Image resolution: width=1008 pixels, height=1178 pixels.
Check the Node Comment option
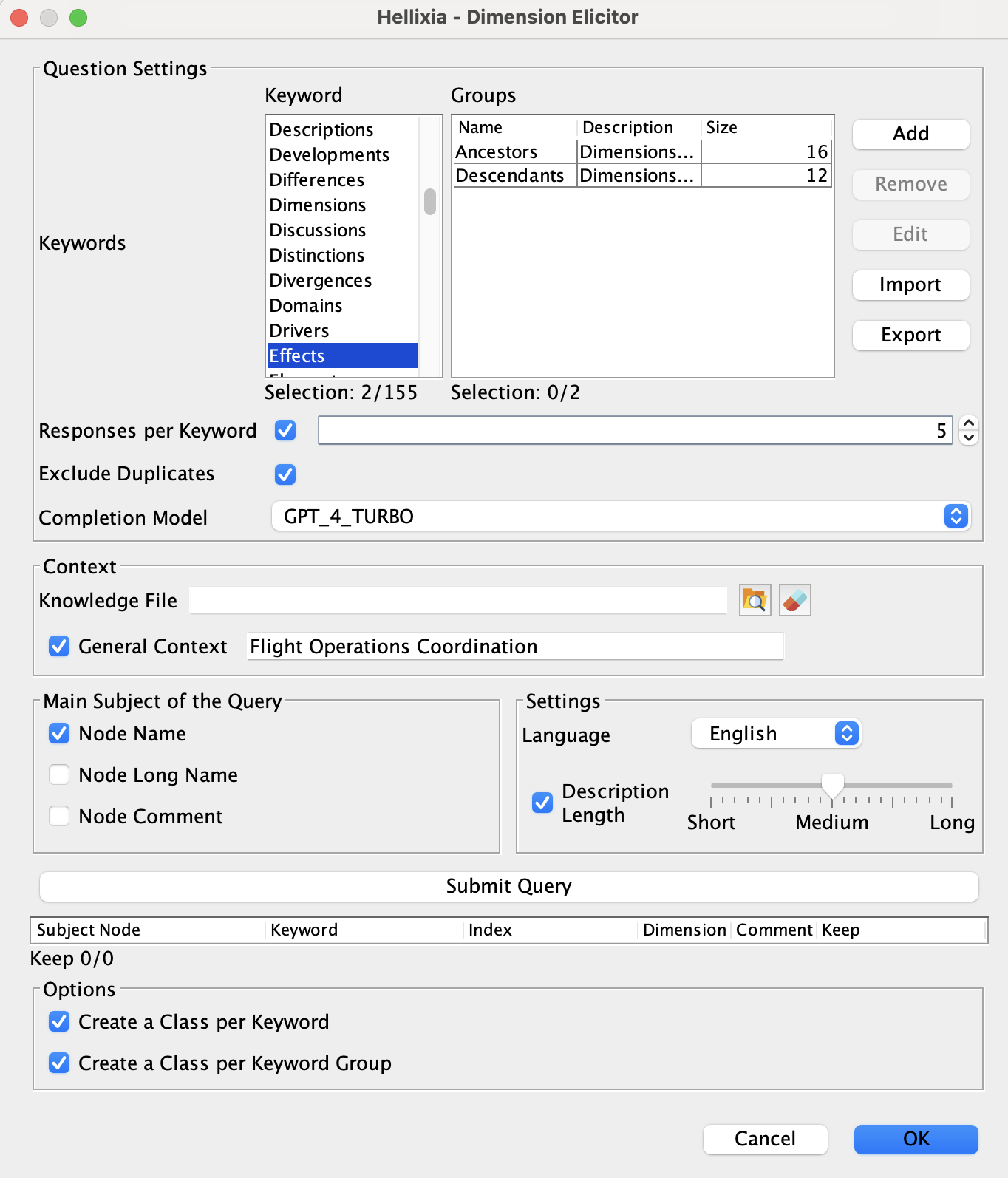click(x=59, y=816)
